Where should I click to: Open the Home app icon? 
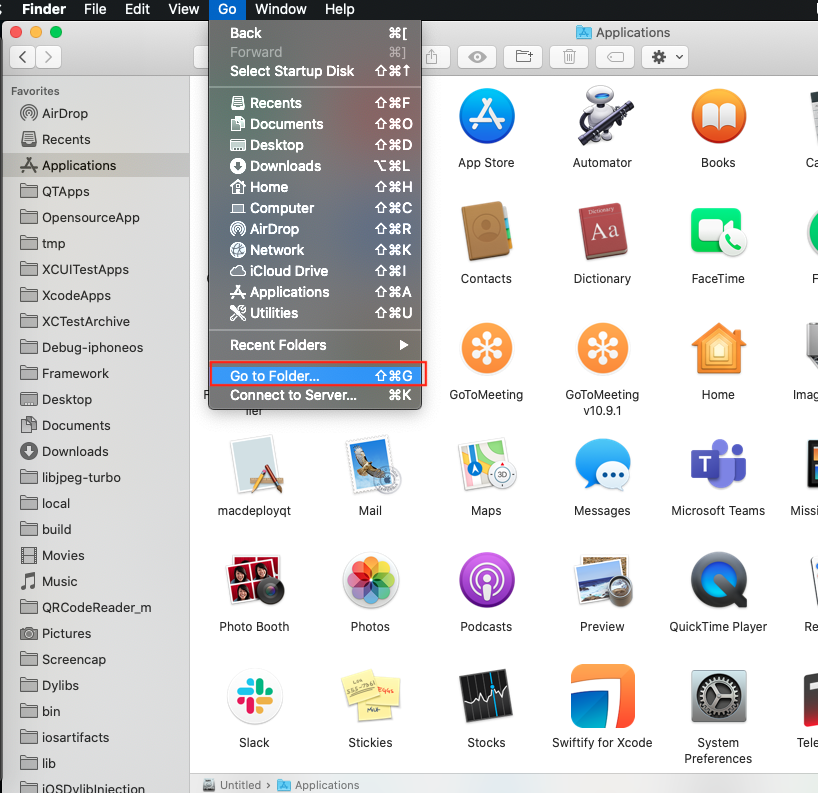(718, 348)
